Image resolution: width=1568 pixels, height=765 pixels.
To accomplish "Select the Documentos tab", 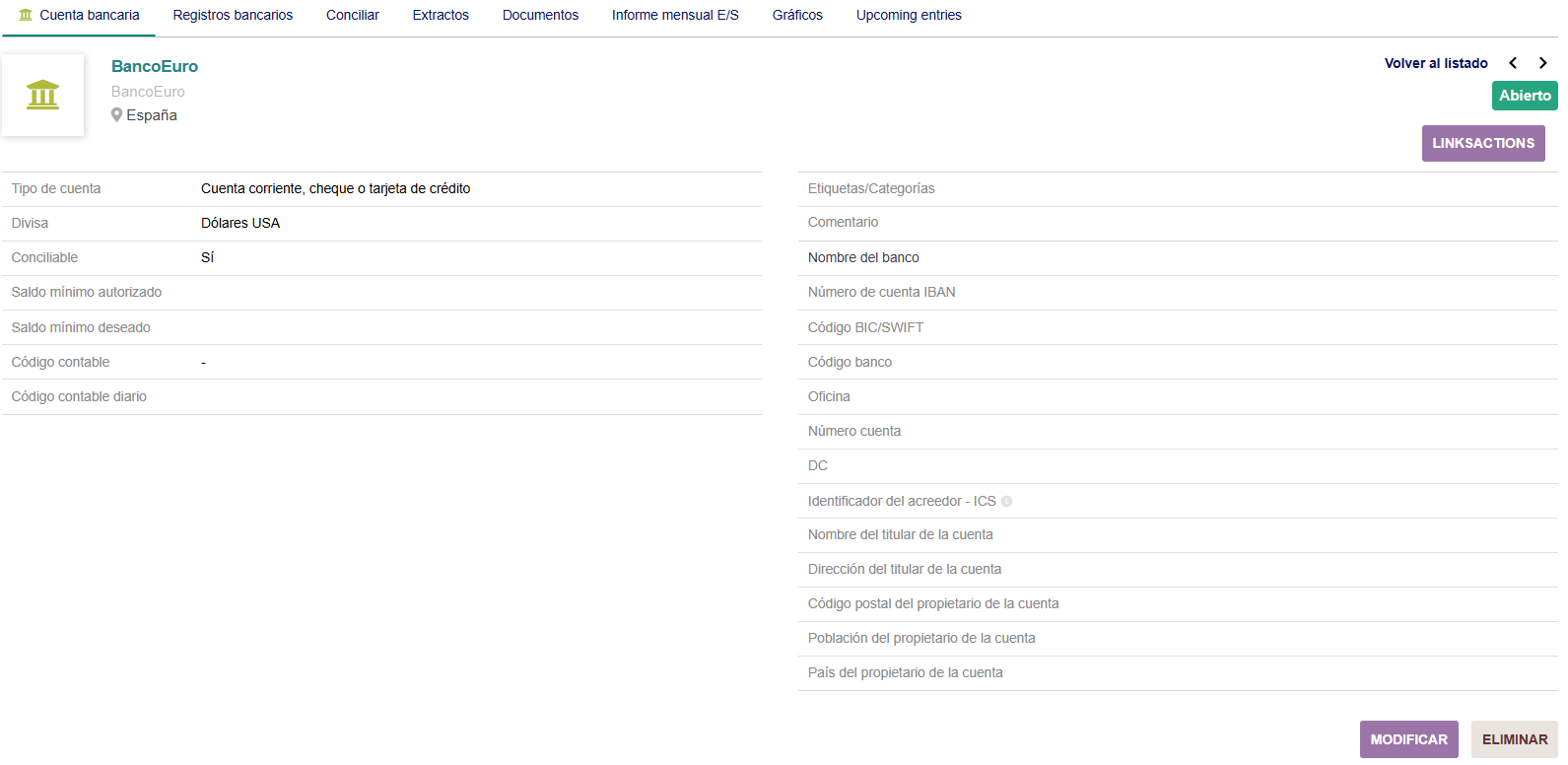I will pyautogui.click(x=540, y=15).
